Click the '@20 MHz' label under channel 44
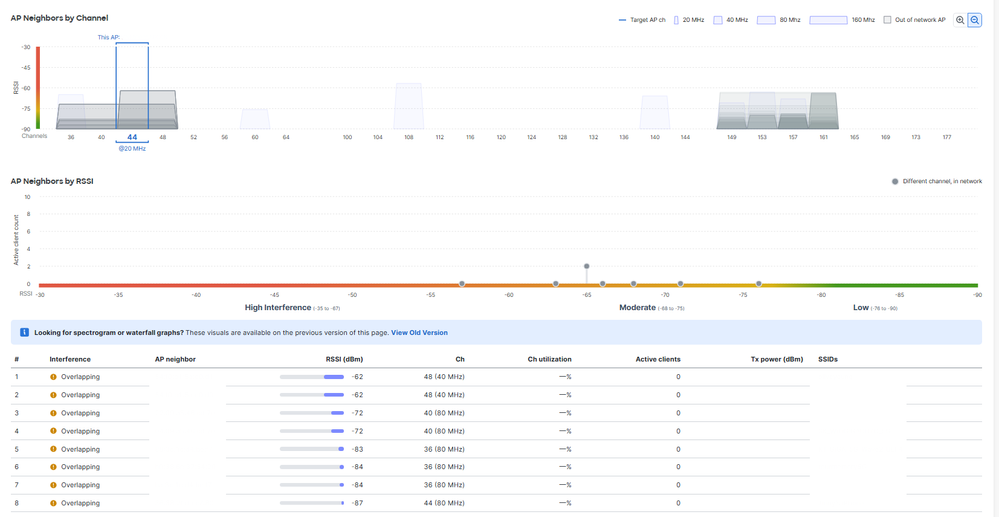999x517 pixels. 132,149
